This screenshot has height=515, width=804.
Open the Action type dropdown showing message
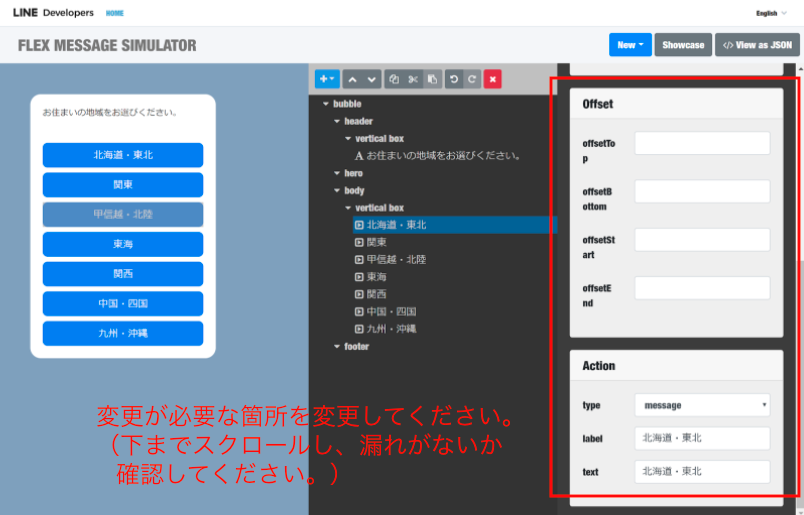click(702, 405)
